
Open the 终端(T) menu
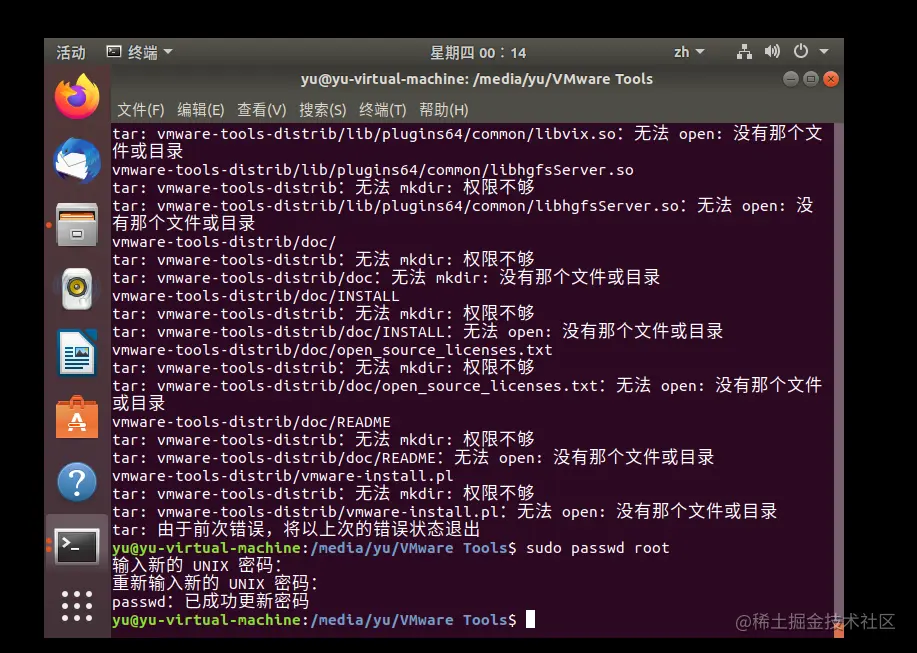point(382,110)
